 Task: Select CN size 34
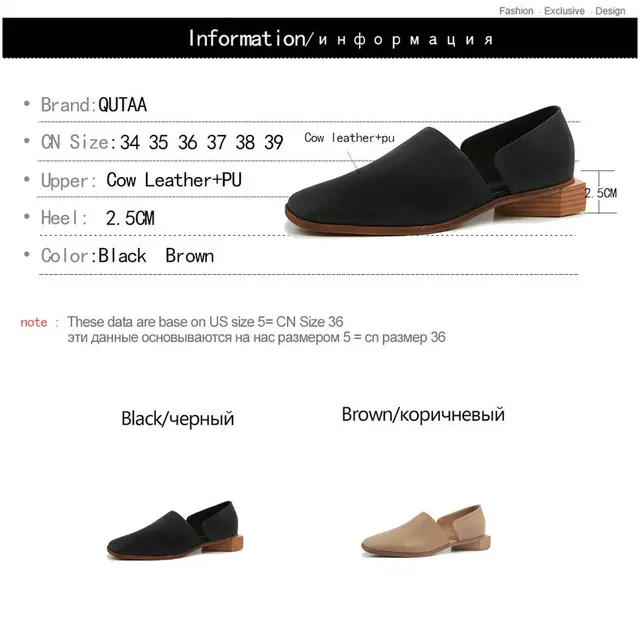(x=130, y=142)
